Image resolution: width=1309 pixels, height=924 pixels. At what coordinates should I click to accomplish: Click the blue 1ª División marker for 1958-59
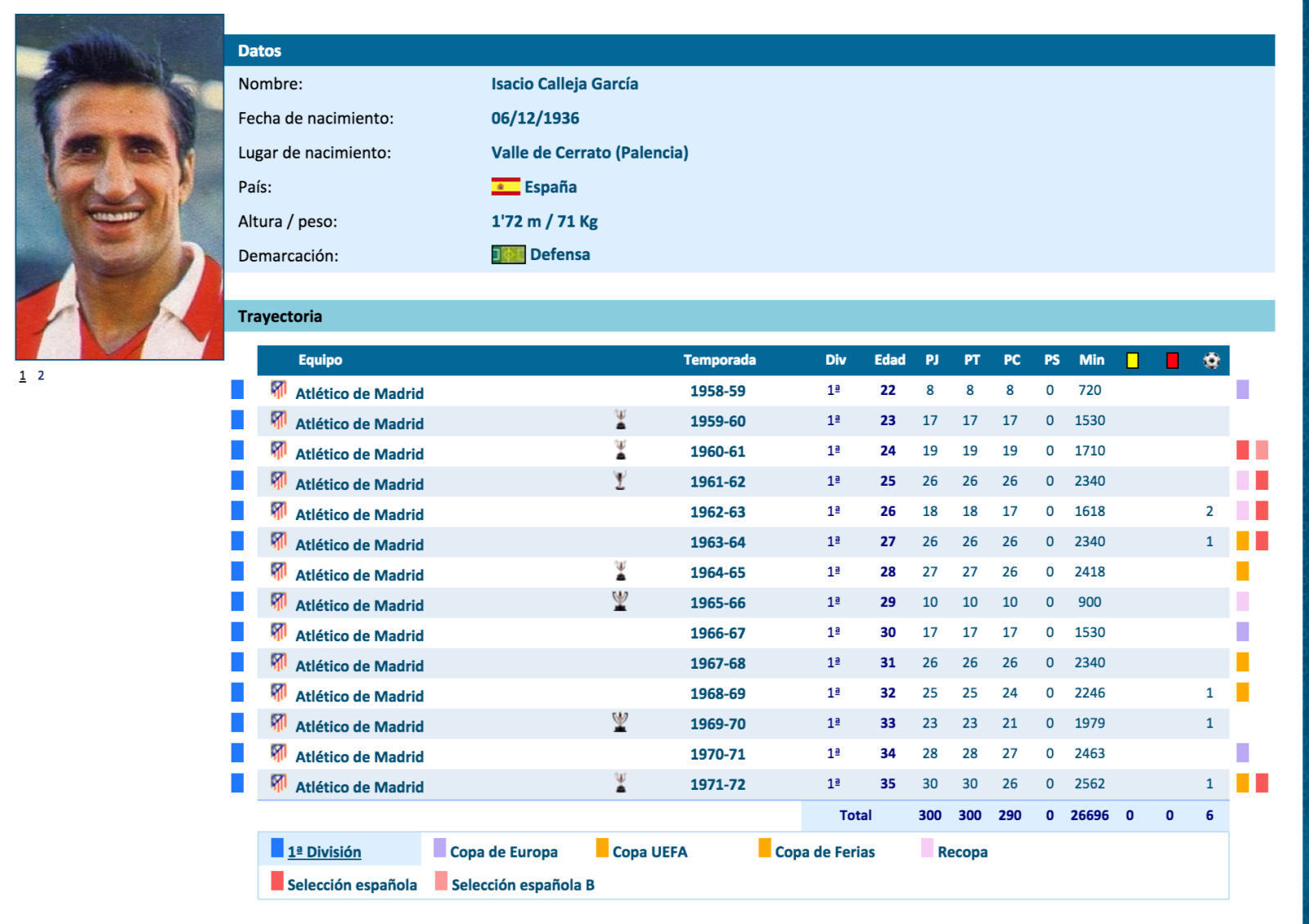[237, 389]
